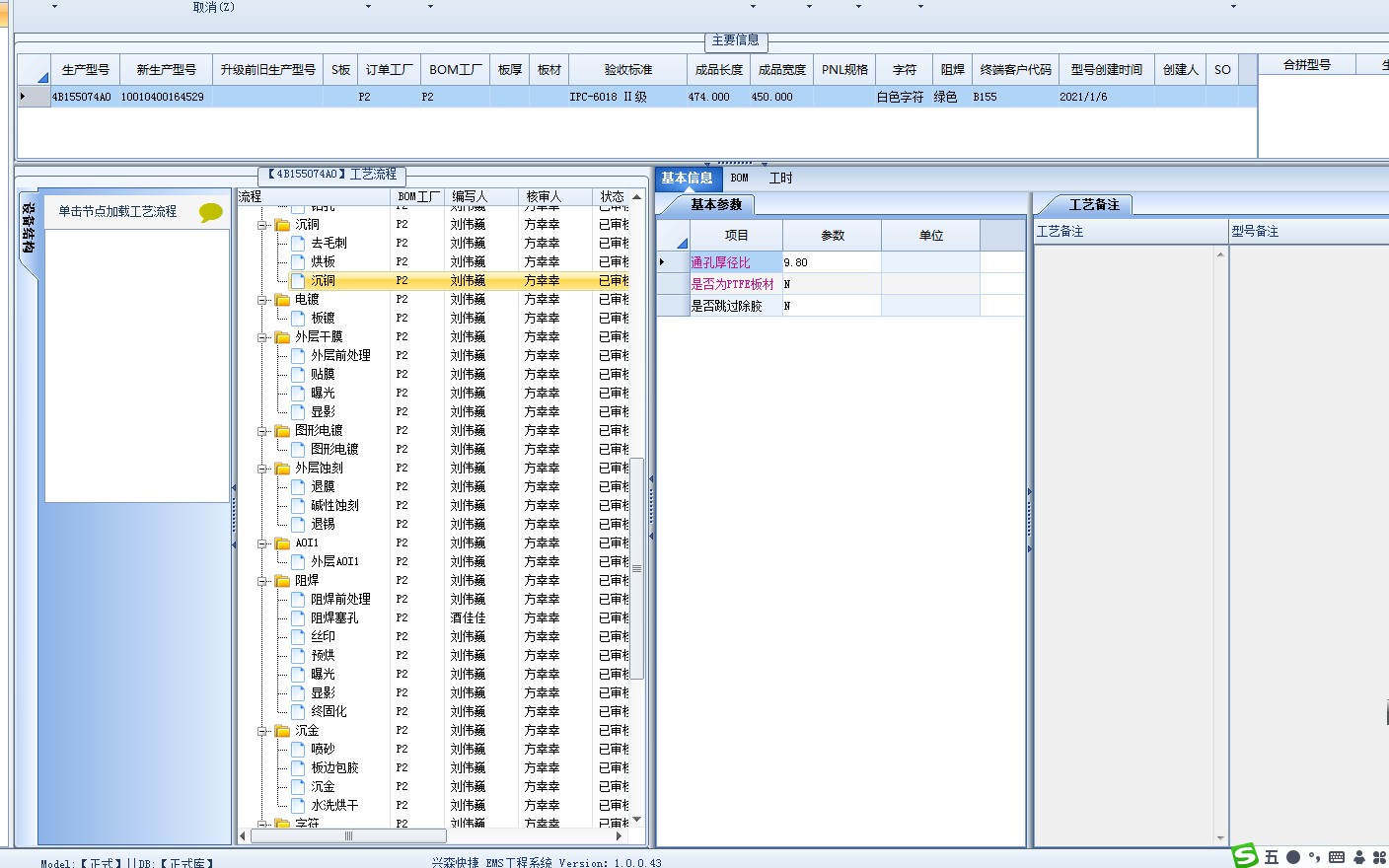Click the N value for 是否为PTFE板材
Screen dimensions: 1389x868
[x=832, y=284]
